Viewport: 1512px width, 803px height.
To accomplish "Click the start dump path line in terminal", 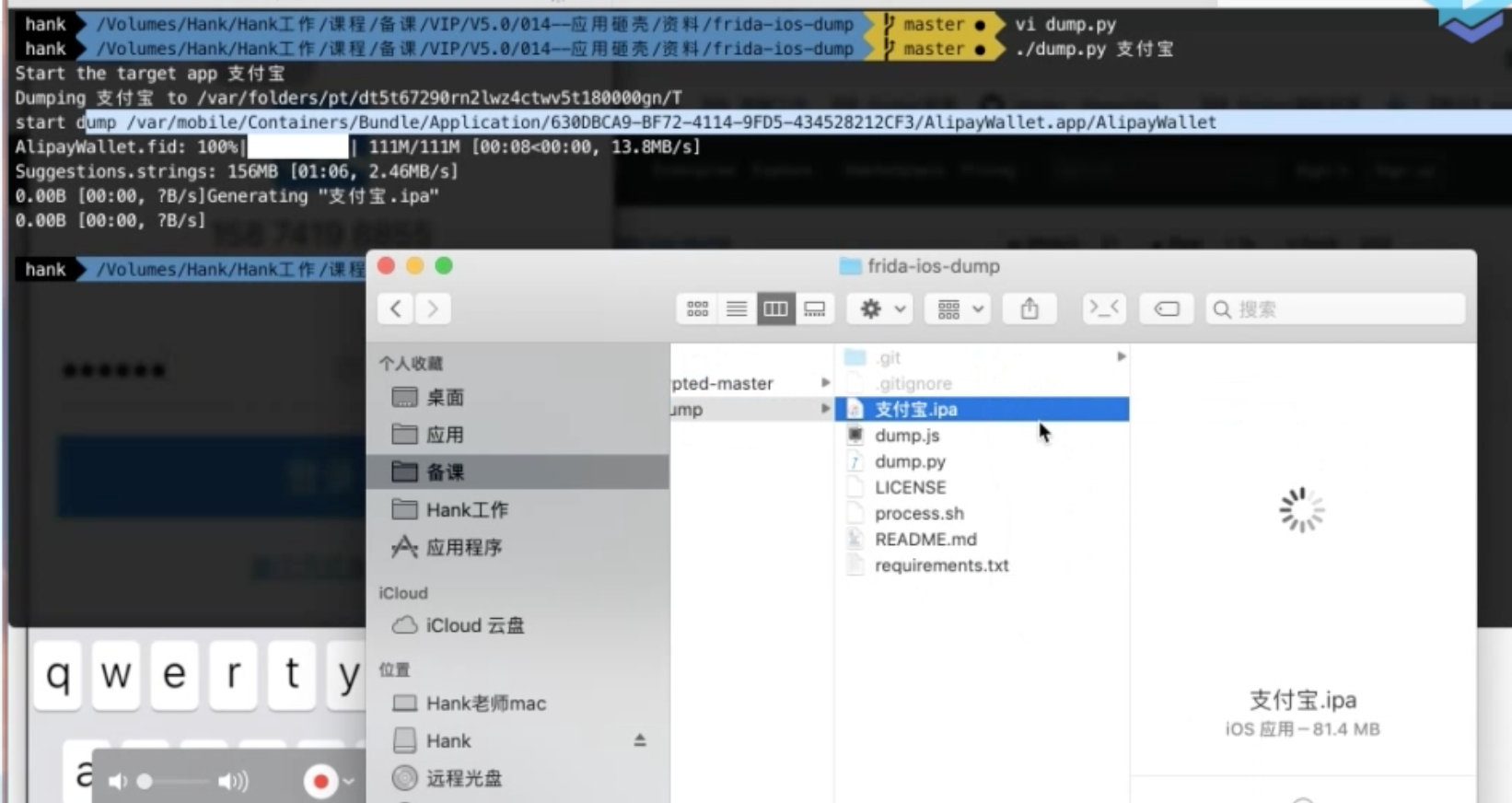I will pos(615,122).
